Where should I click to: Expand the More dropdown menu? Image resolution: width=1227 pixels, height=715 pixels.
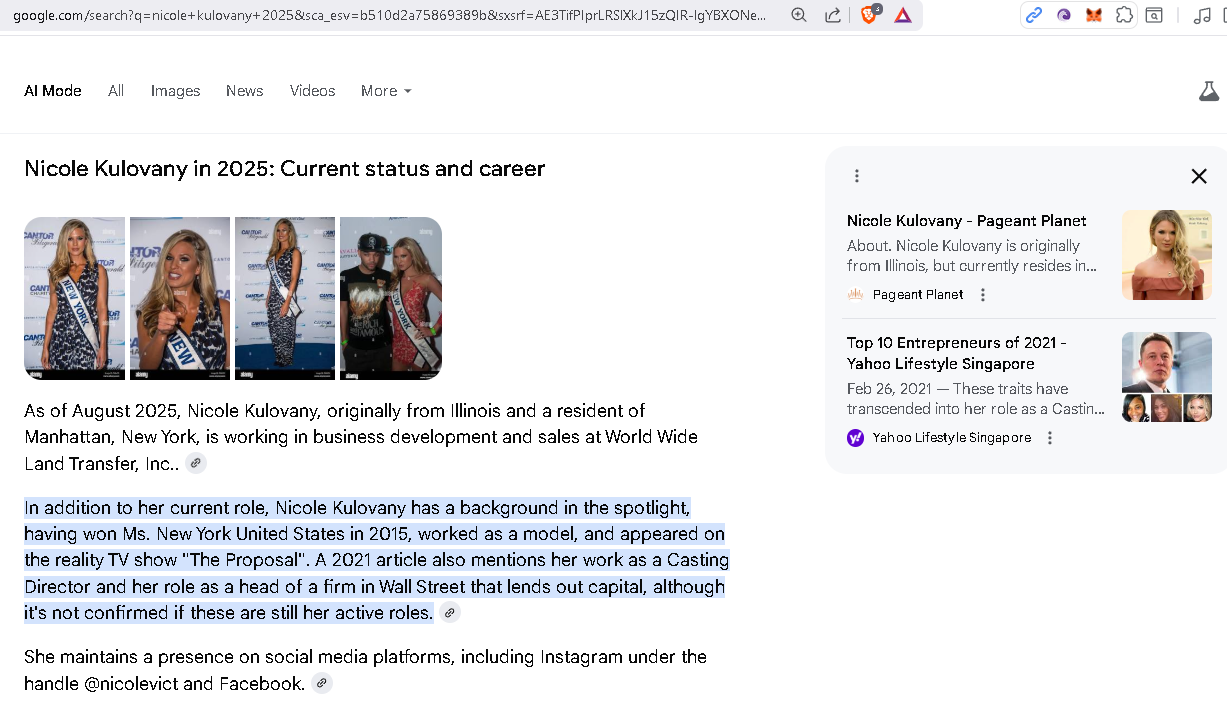pos(386,91)
